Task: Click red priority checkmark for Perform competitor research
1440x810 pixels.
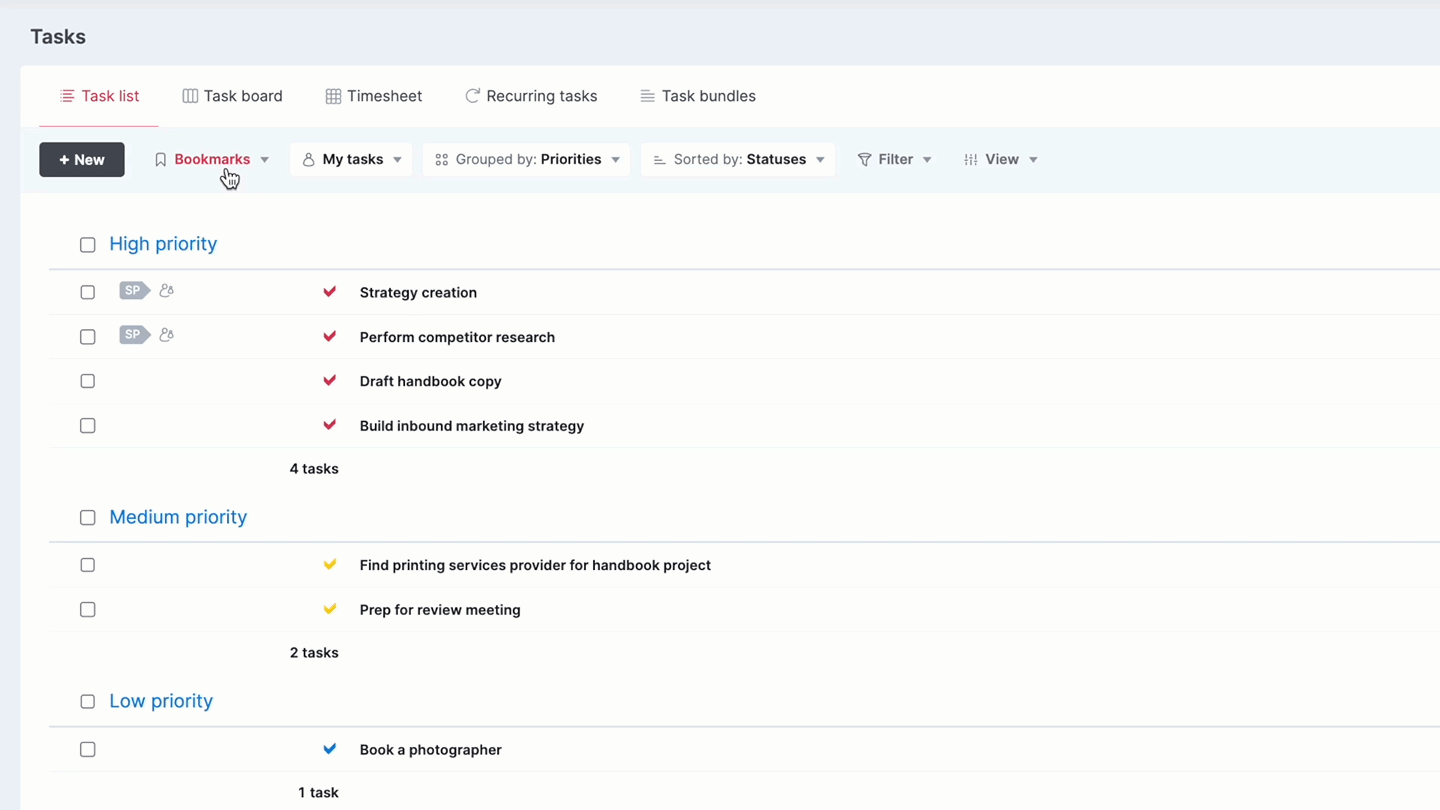Action: pyautogui.click(x=330, y=336)
